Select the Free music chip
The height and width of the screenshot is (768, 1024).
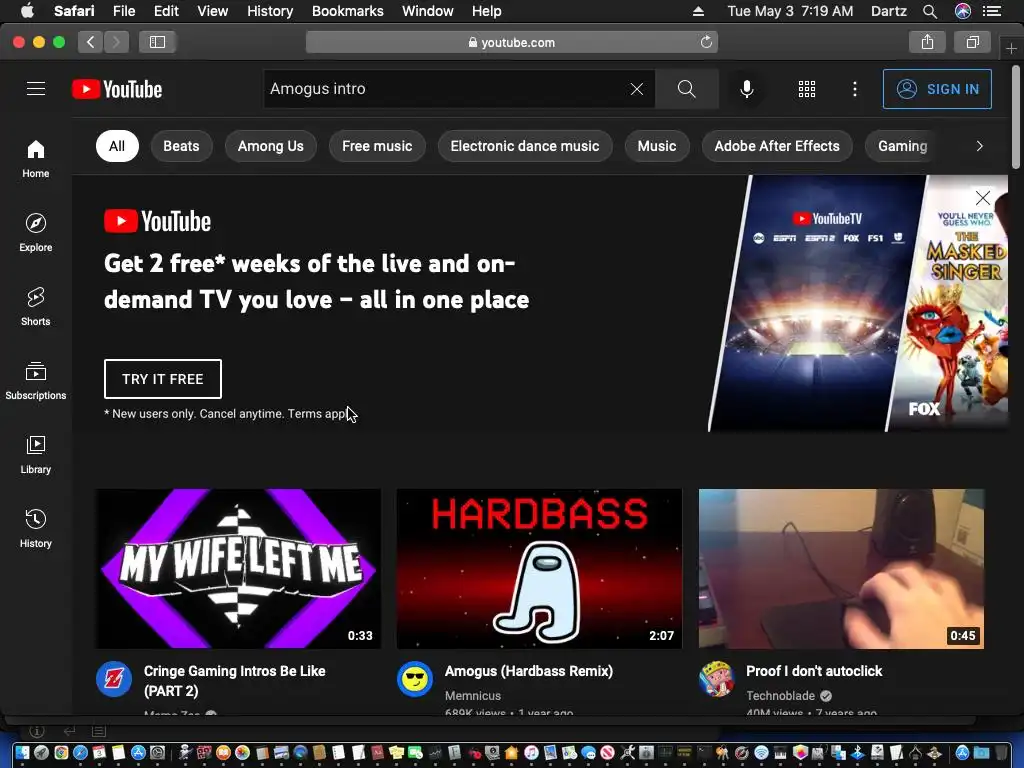(x=377, y=146)
